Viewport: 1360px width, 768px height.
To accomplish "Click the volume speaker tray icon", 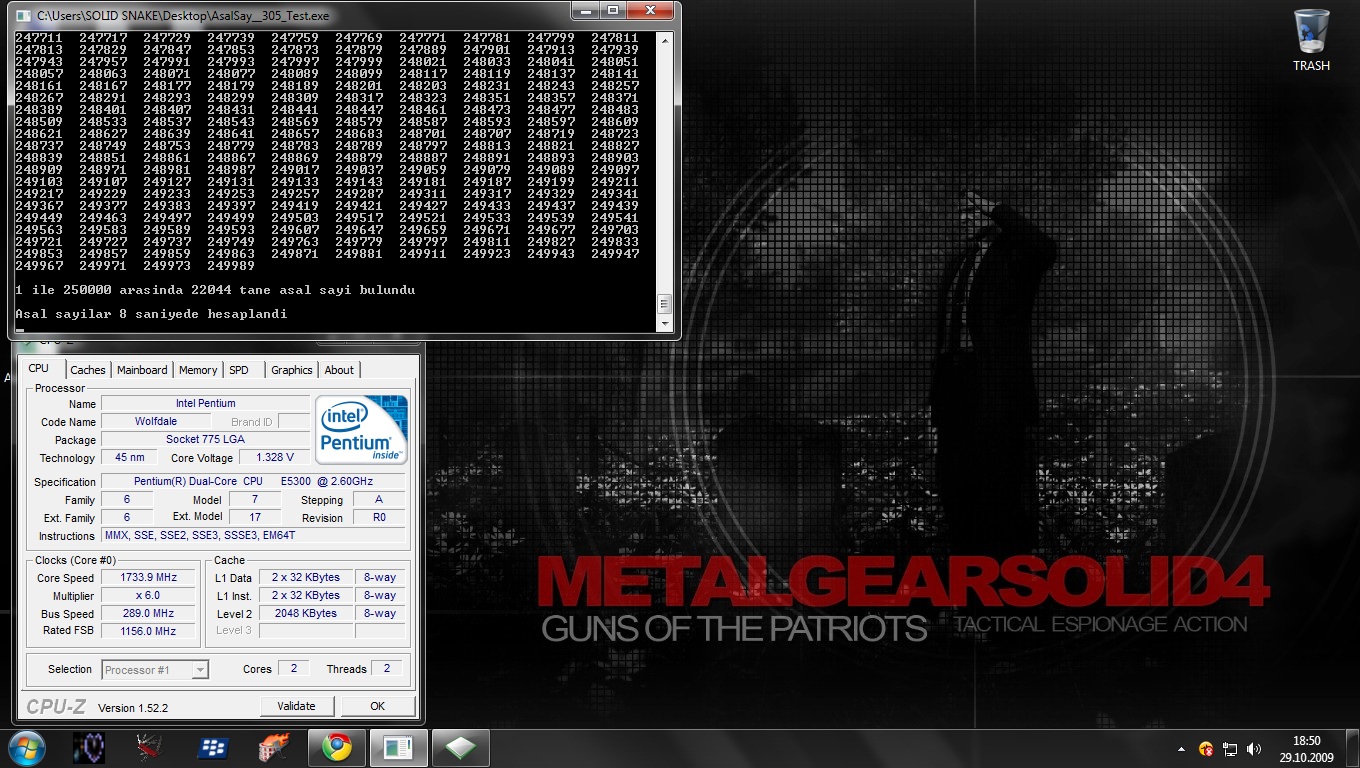I will click(x=1254, y=748).
